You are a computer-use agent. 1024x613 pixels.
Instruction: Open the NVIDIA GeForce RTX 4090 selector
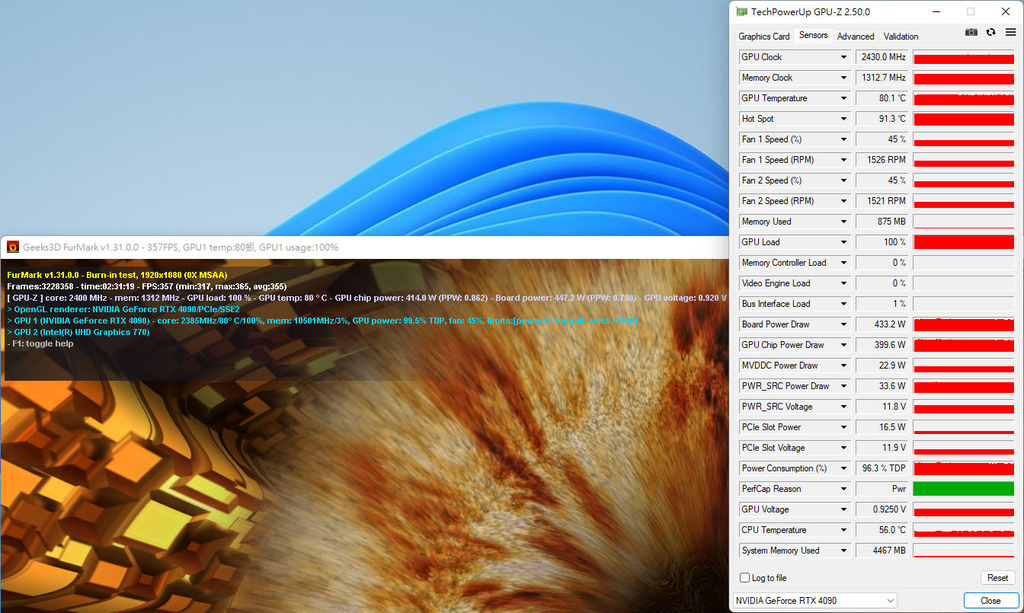click(815, 601)
